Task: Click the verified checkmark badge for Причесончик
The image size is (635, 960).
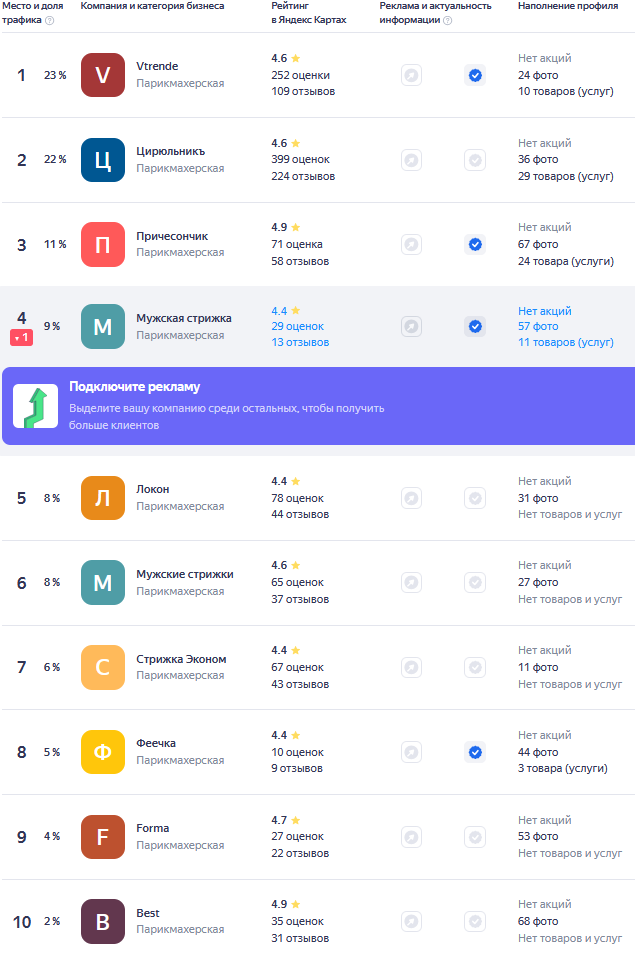Action: click(475, 245)
